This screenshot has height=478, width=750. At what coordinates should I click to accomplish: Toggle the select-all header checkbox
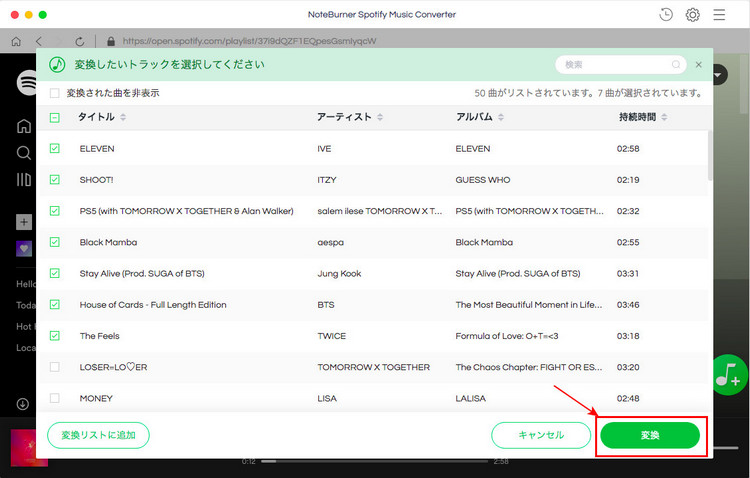pos(55,117)
